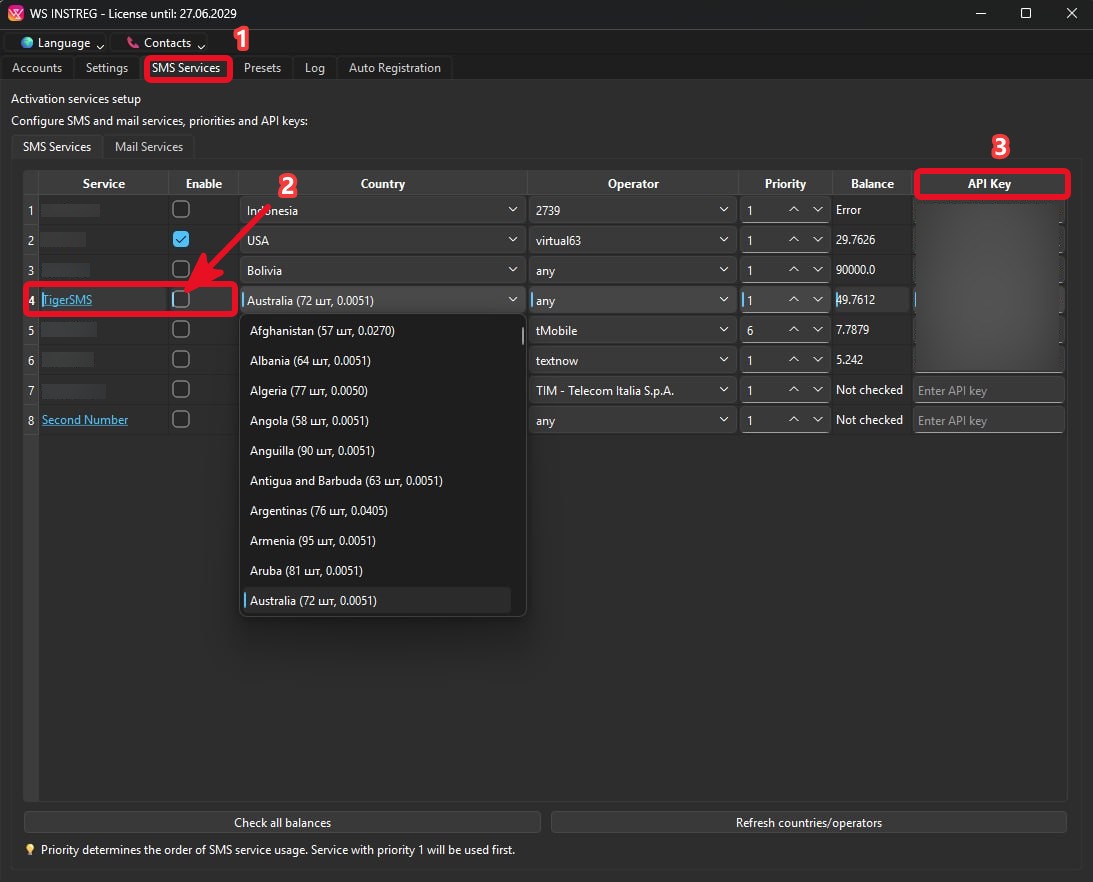This screenshot has width=1093, height=882.
Task: Open the TigerSMS service link
Action: pyautogui.click(x=67, y=299)
